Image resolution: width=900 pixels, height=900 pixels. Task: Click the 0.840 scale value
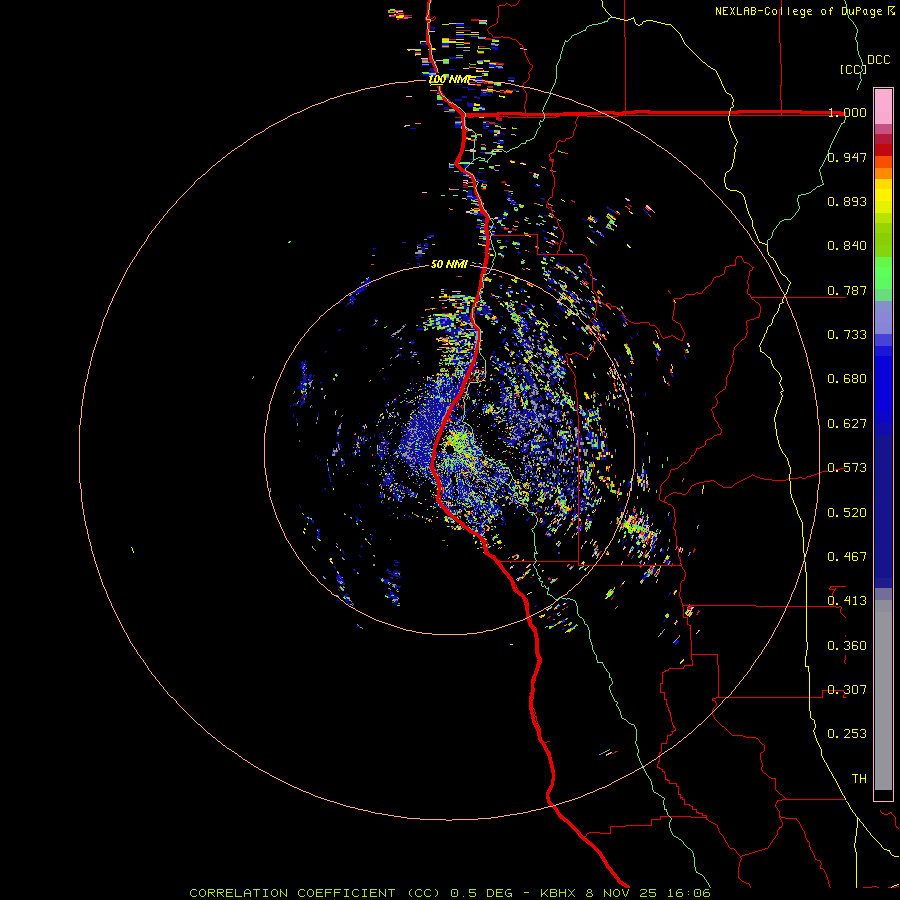pos(847,246)
